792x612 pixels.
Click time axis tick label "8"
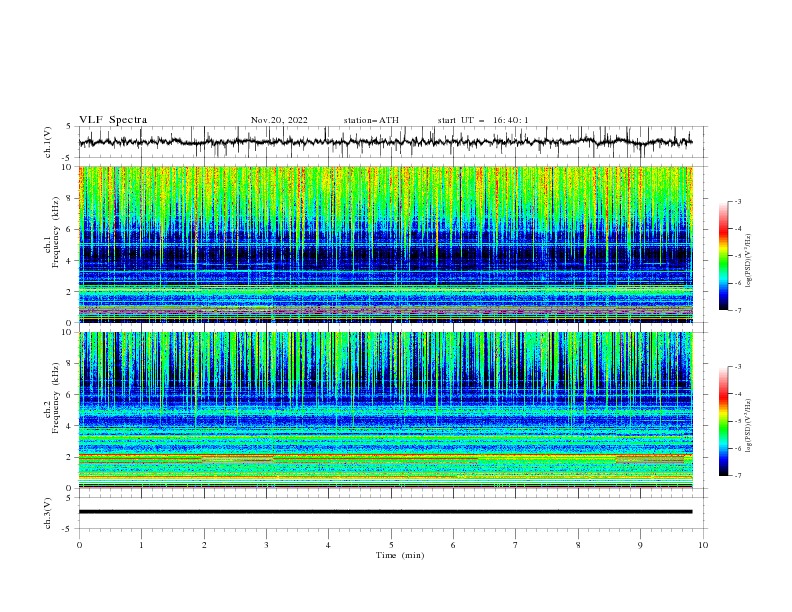(x=578, y=545)
